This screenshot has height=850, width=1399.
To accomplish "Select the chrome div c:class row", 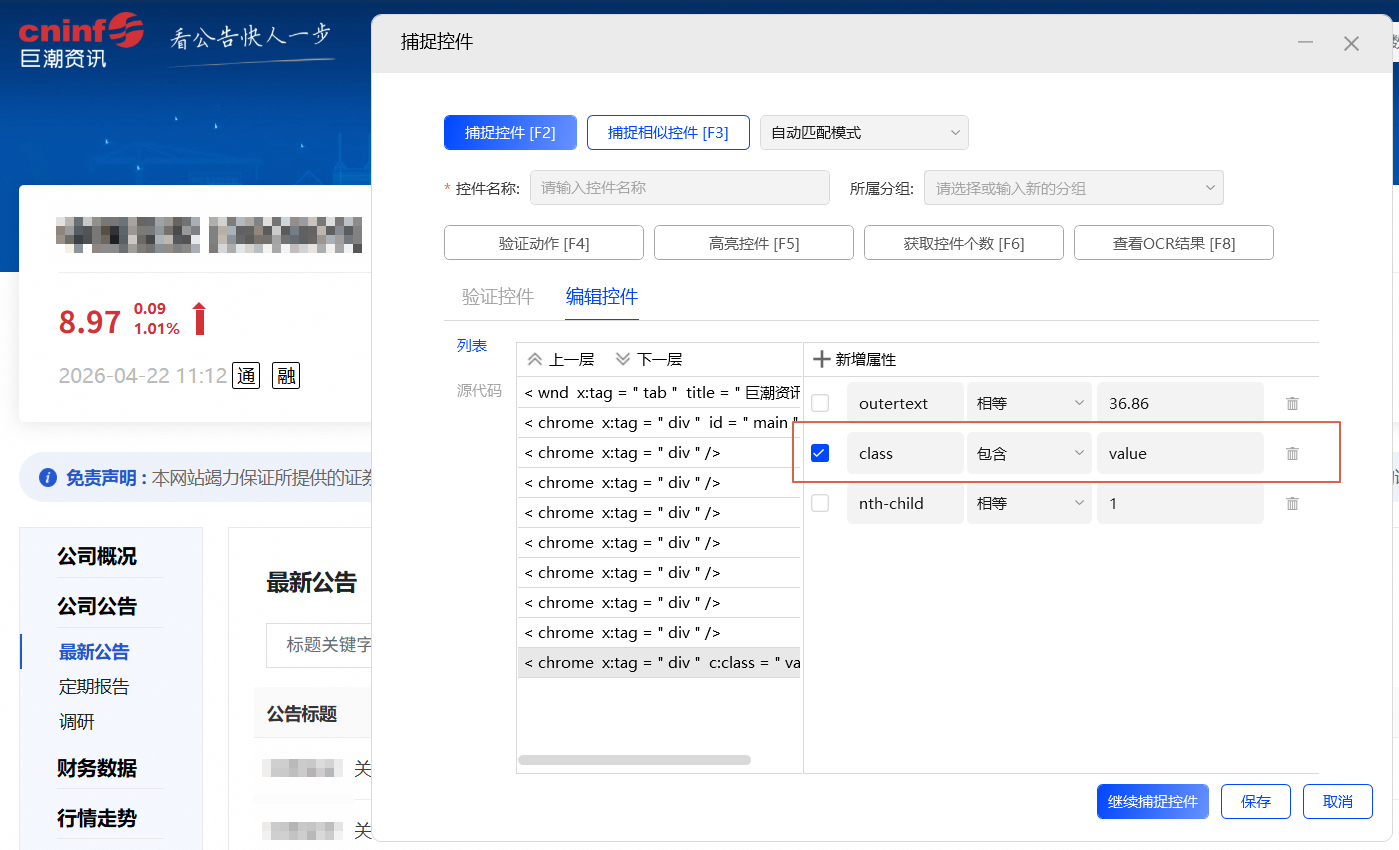I will click(x=659, y=663).
